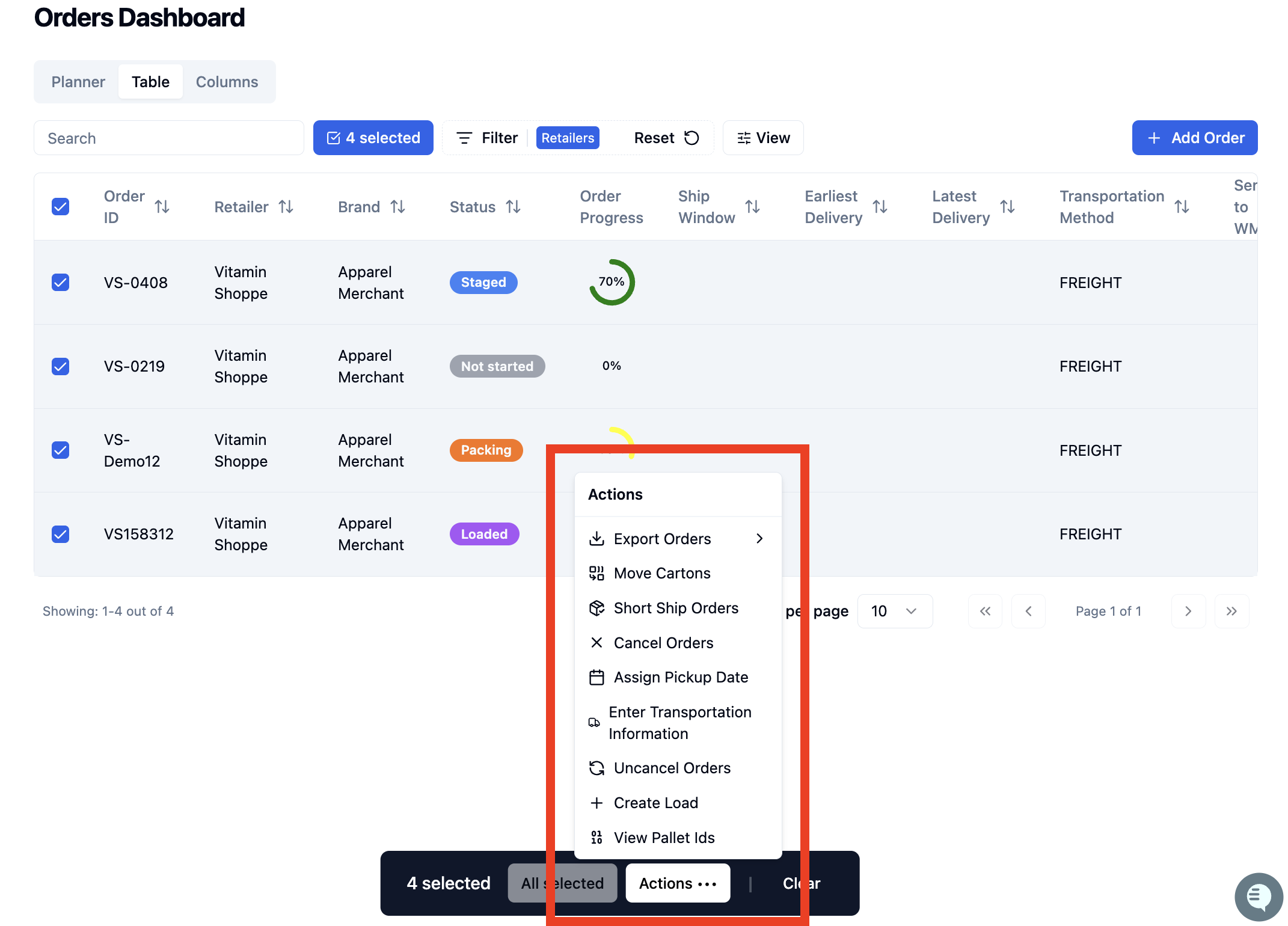Screen dimensions: 1288x926
Task: Click the Export Orders download icon
Action: coord(596,539)
